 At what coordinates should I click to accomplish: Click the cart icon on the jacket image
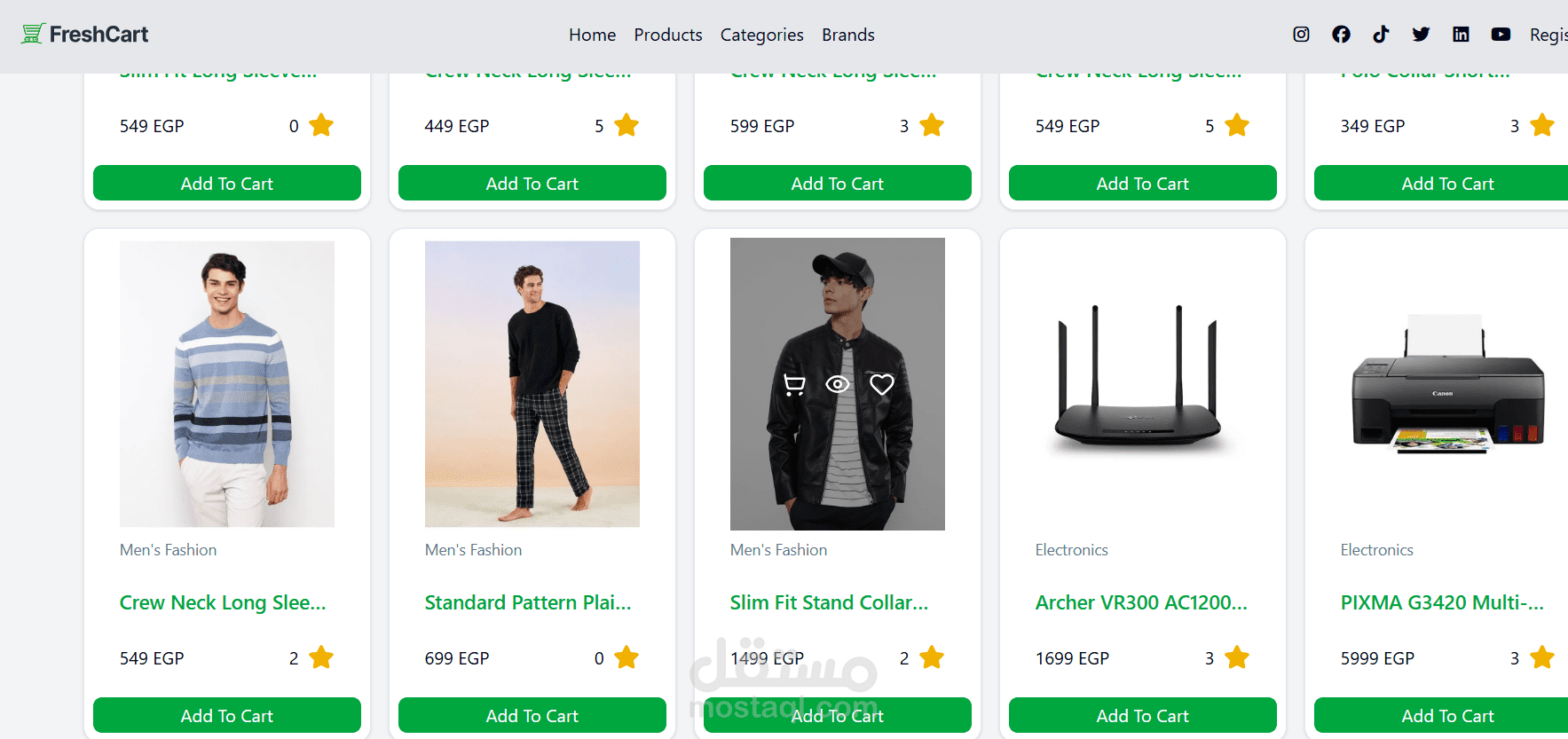(794, 384)
